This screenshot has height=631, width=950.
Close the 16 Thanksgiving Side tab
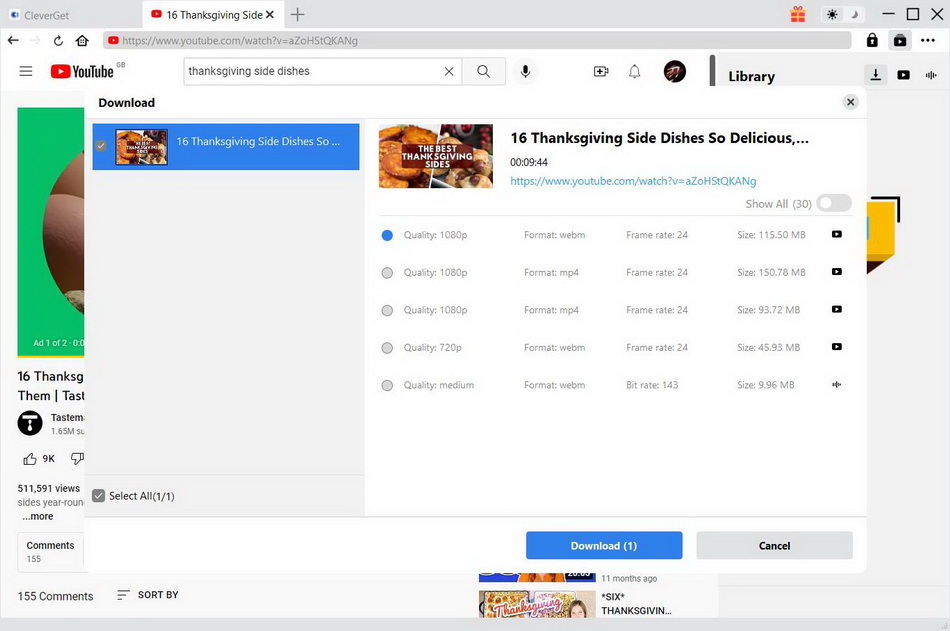270,15
